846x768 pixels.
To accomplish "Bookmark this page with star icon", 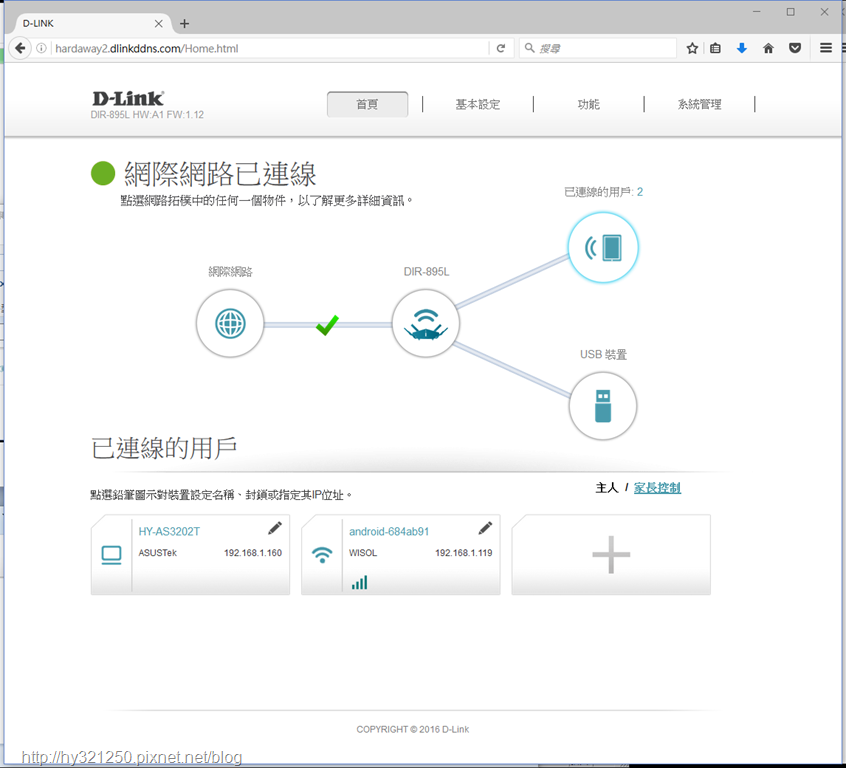I will point(692,48).
